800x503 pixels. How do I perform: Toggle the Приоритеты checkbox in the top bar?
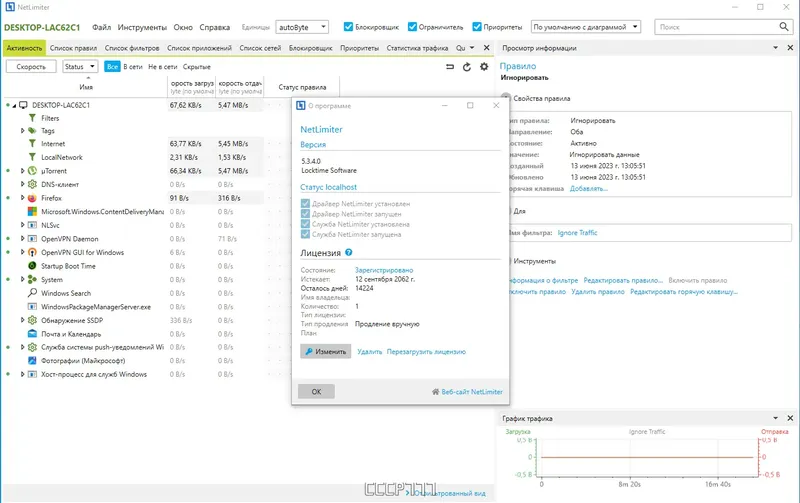click(477, 27)
